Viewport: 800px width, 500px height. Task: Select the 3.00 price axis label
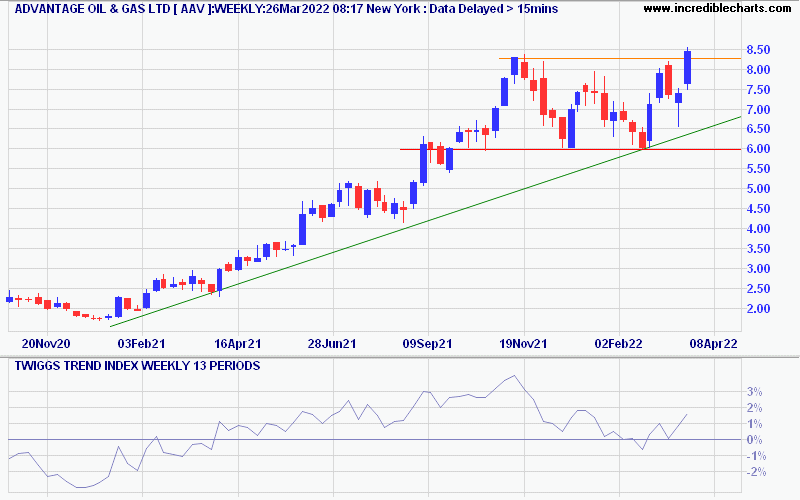pyautogui.click(x=758, y=269)
